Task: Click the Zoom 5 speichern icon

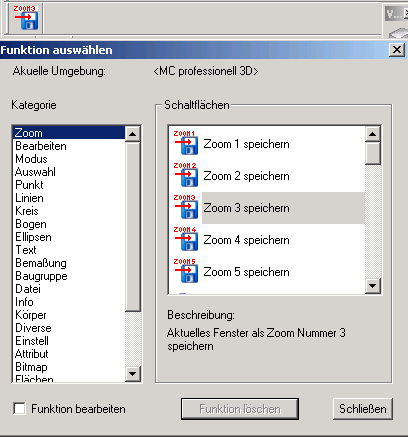Action: tap(185, 271)
